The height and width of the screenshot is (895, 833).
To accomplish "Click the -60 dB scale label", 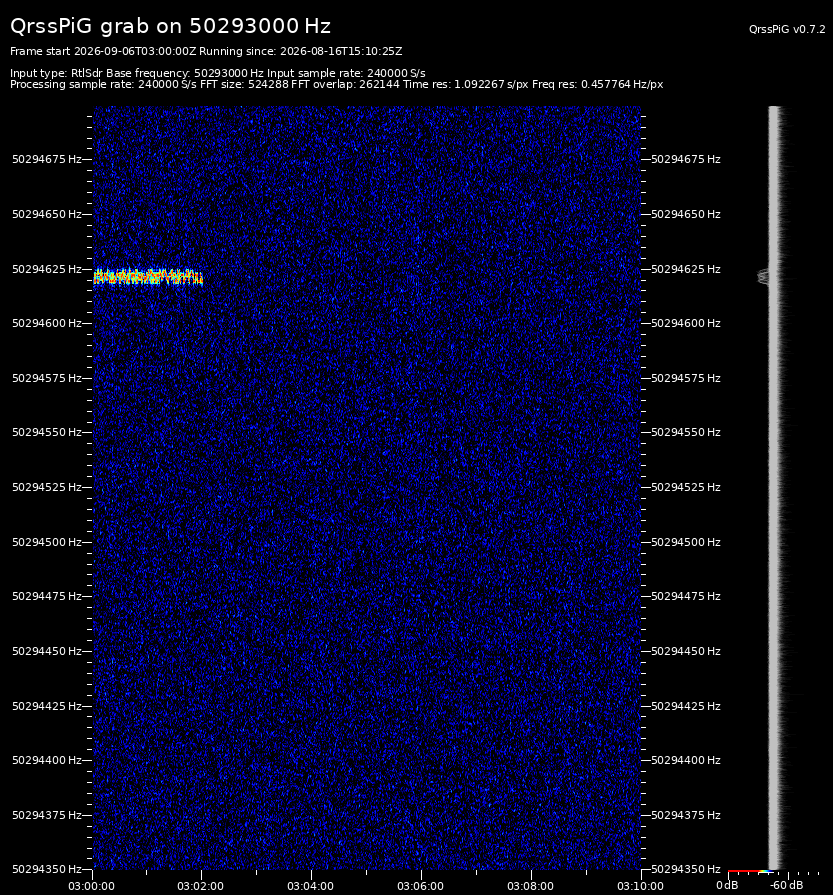I will [x=786, y=885].
